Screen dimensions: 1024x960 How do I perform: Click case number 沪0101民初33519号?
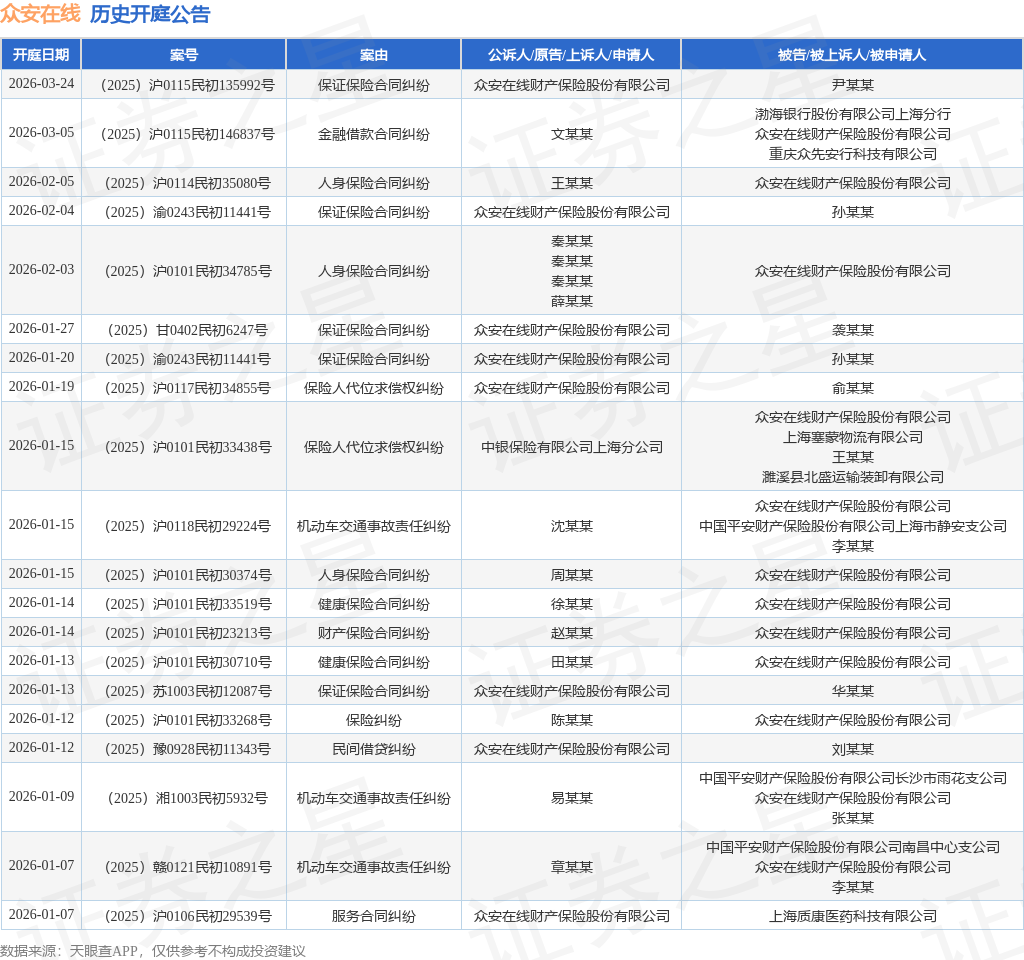tap(212, 604)
